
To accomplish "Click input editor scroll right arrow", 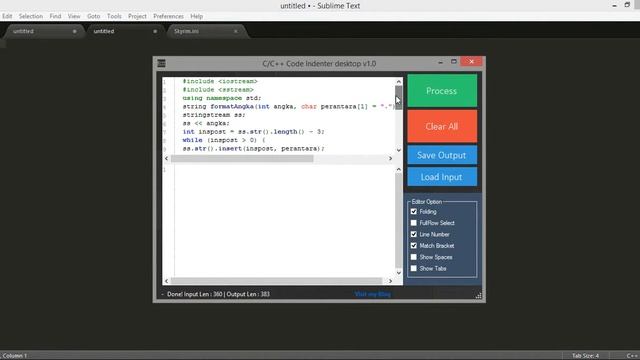I will 390,158.
